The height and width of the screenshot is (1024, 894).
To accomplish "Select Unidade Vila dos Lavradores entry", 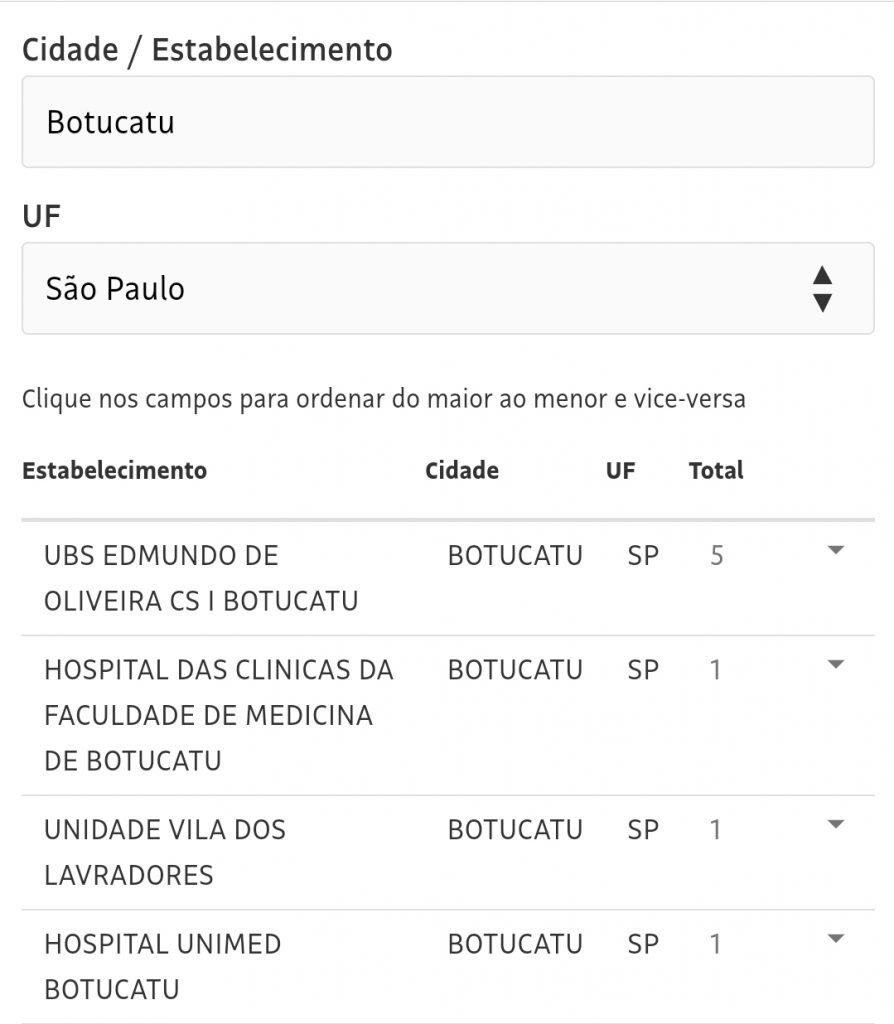I will tap(164, 852).
